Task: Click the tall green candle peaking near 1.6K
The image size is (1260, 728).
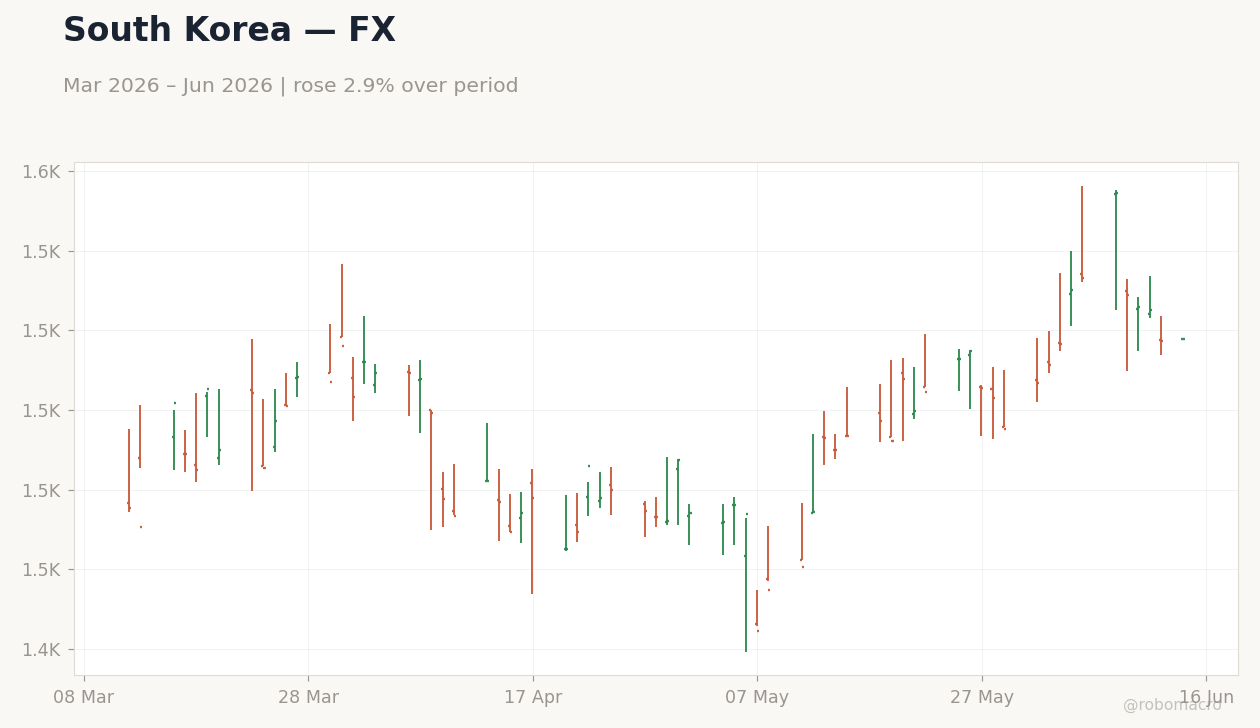Action: pyautogui.click(x=1116, y=249)
